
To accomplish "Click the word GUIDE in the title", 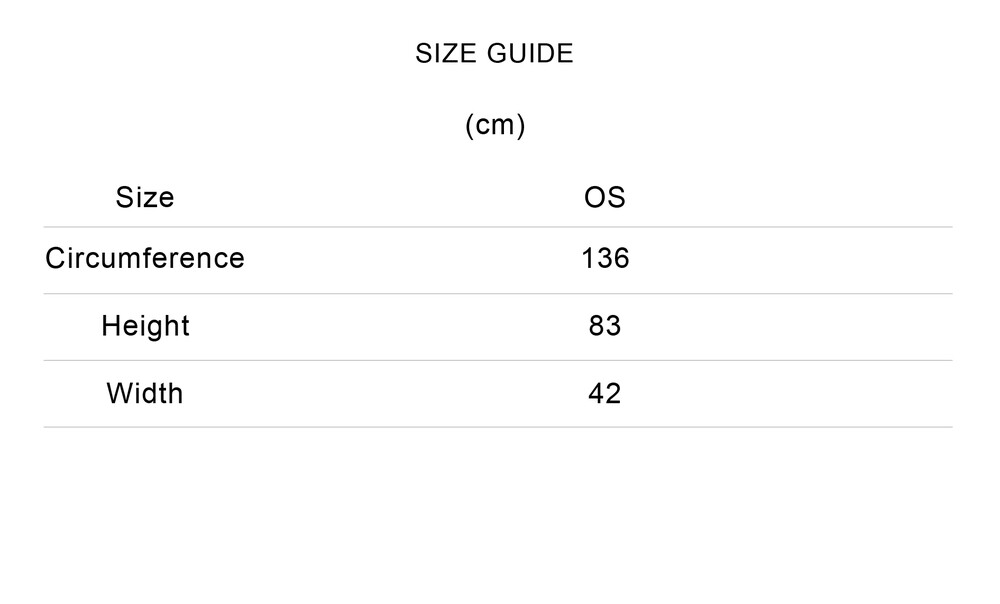I will click(x=531, y=54).
